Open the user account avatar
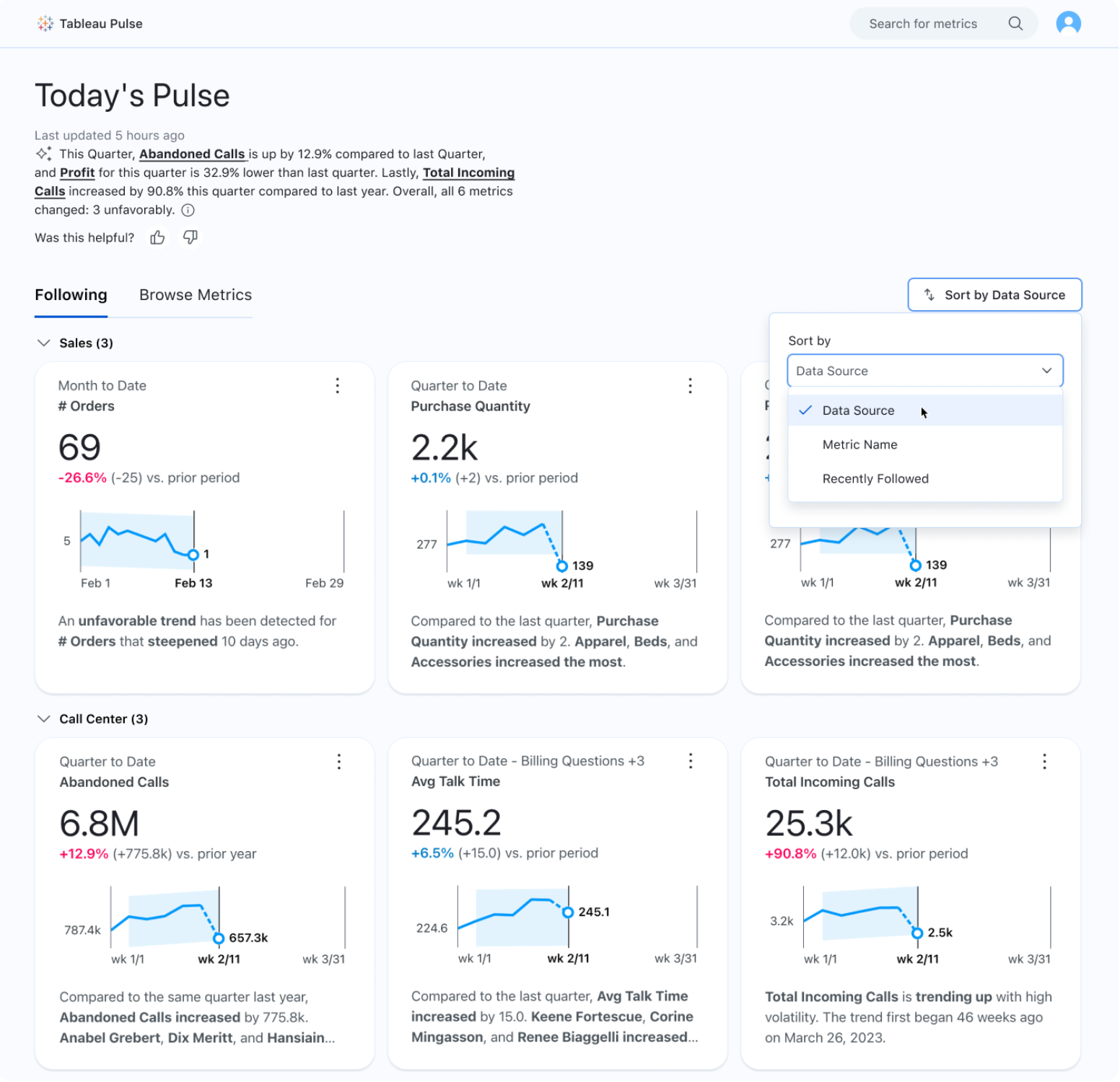1120x1082 pixels. pyautogui.click(x=1069, y=23)
